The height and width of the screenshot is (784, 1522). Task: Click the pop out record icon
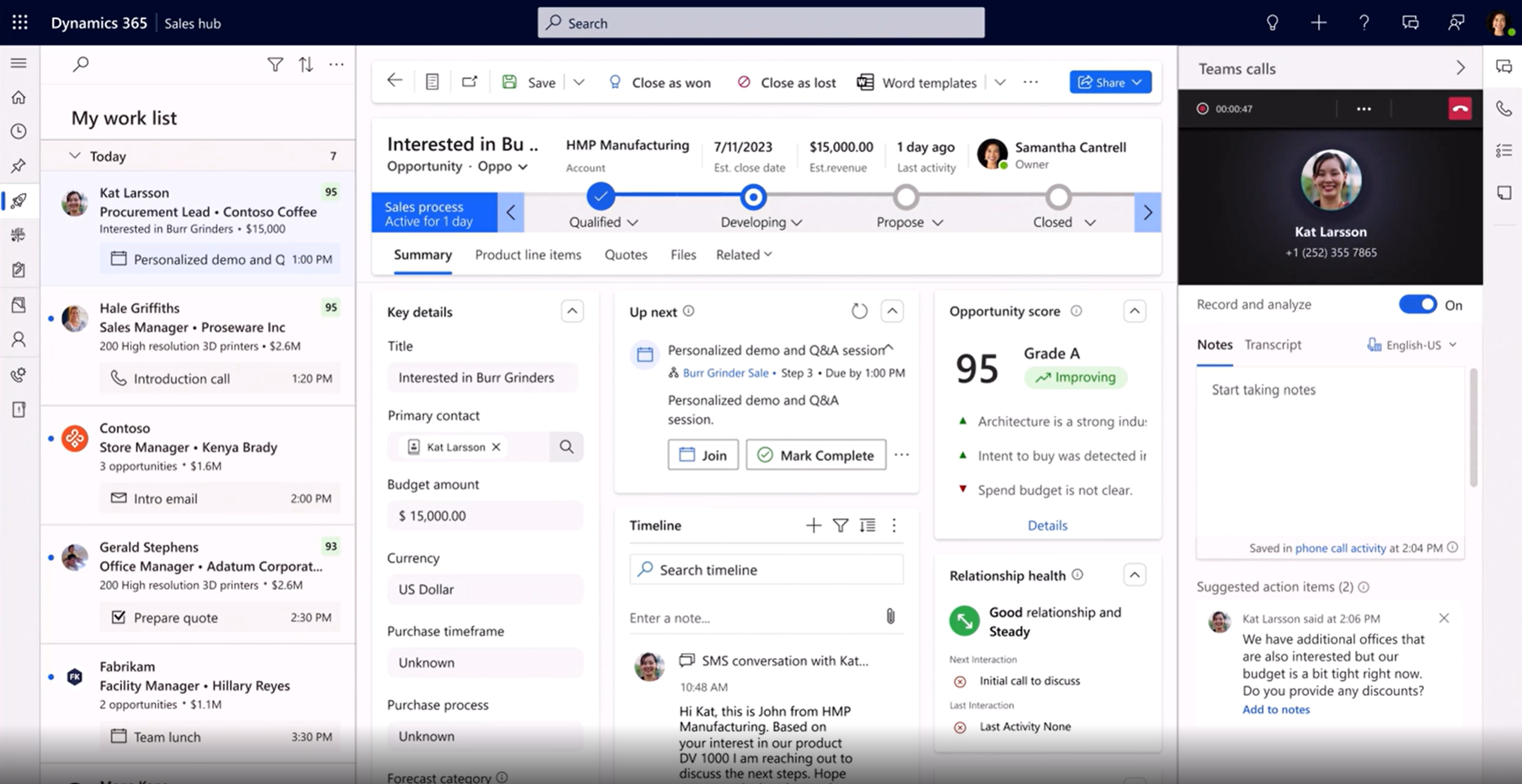point(469,82)
